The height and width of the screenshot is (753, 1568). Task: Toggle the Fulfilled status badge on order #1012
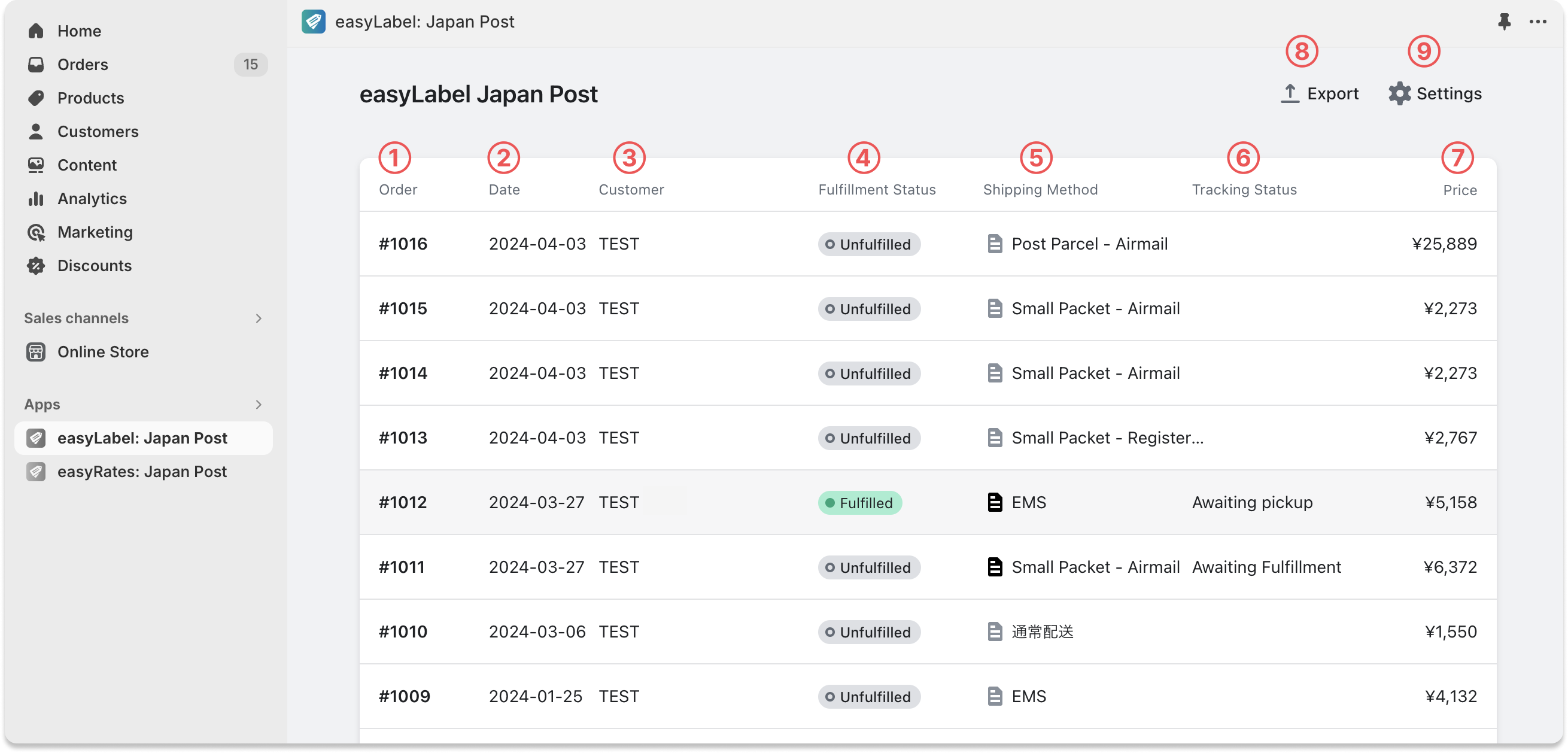tap(859, 502)
